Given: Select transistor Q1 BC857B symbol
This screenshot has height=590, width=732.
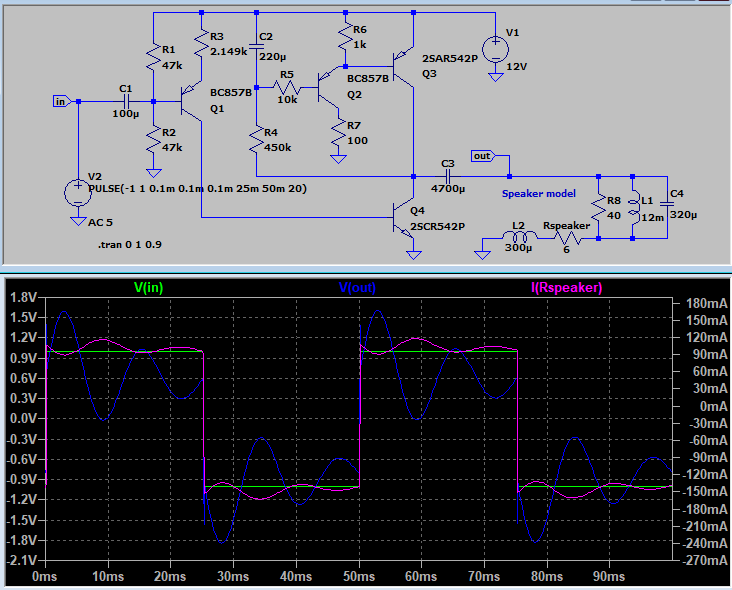Looking at the screenshot, I should tap(191, 101).
